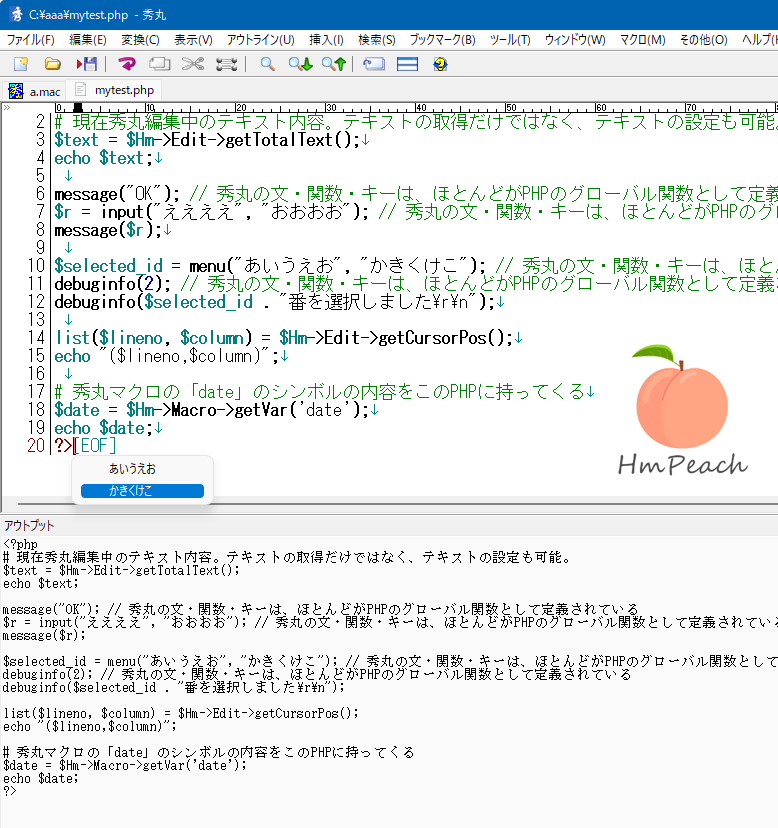778x828 pixels.
Task: Click the [EOF] marker on line 20
Action: tap(95, 446)
